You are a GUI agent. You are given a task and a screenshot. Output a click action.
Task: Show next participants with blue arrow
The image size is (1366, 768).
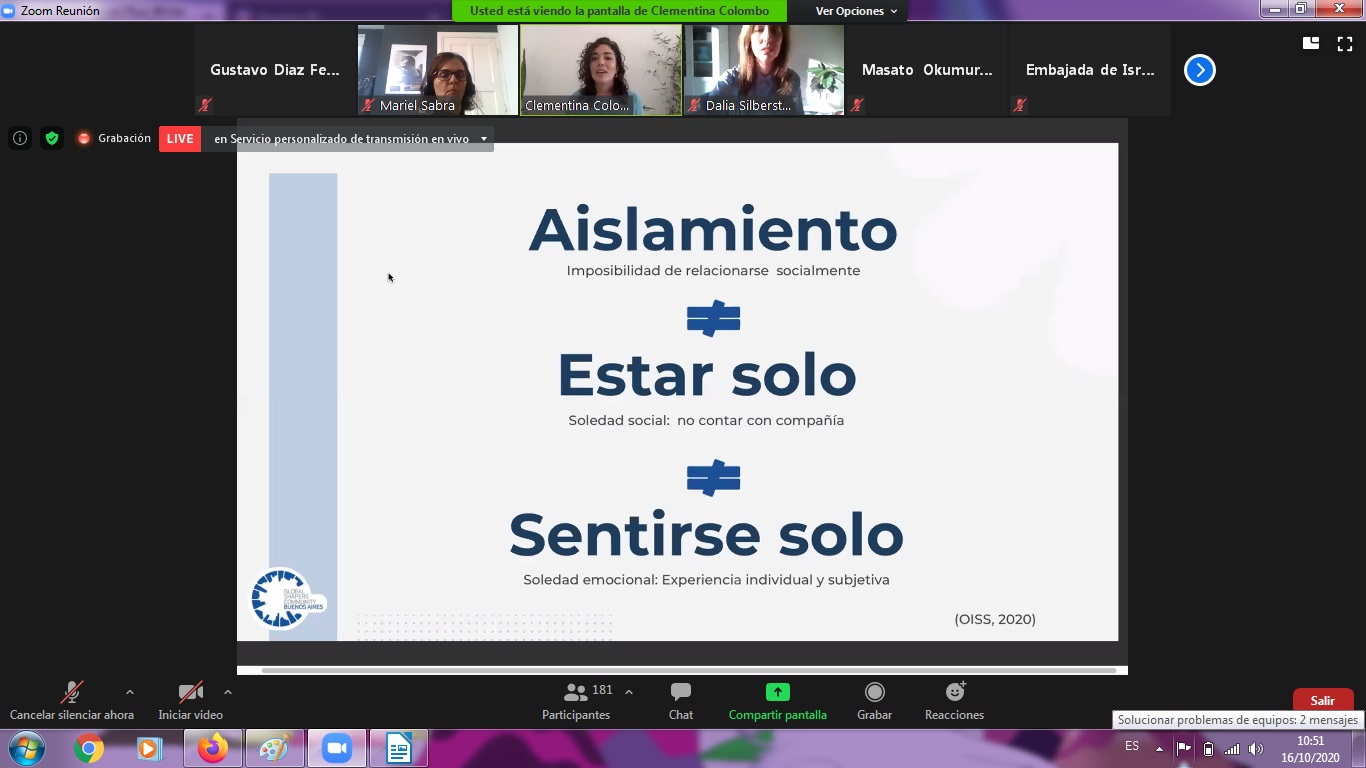pyautogui.click(x=1200, y=70)
